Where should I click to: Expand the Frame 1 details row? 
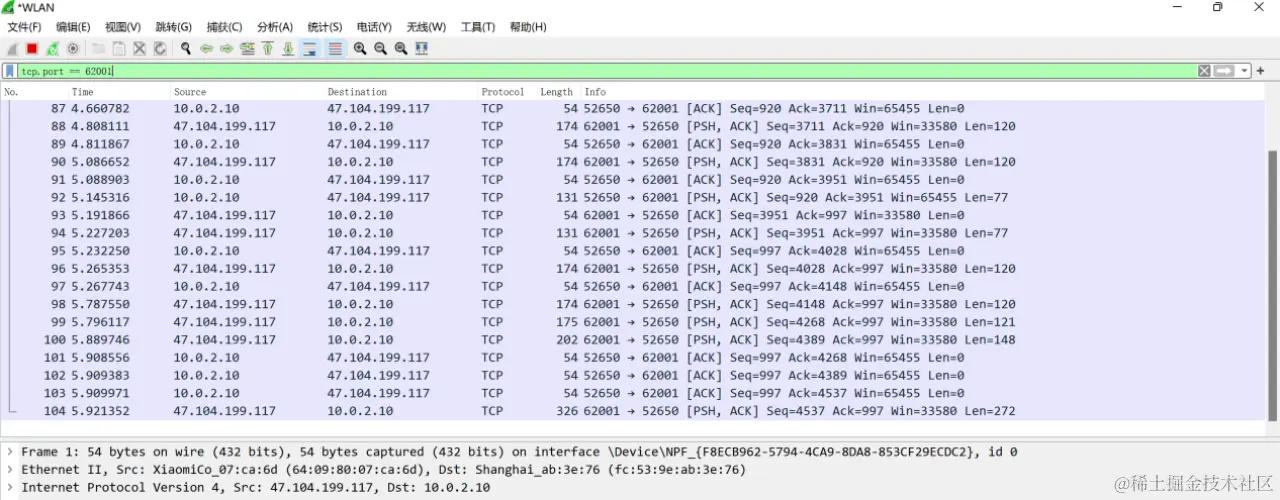pos(9,452)
